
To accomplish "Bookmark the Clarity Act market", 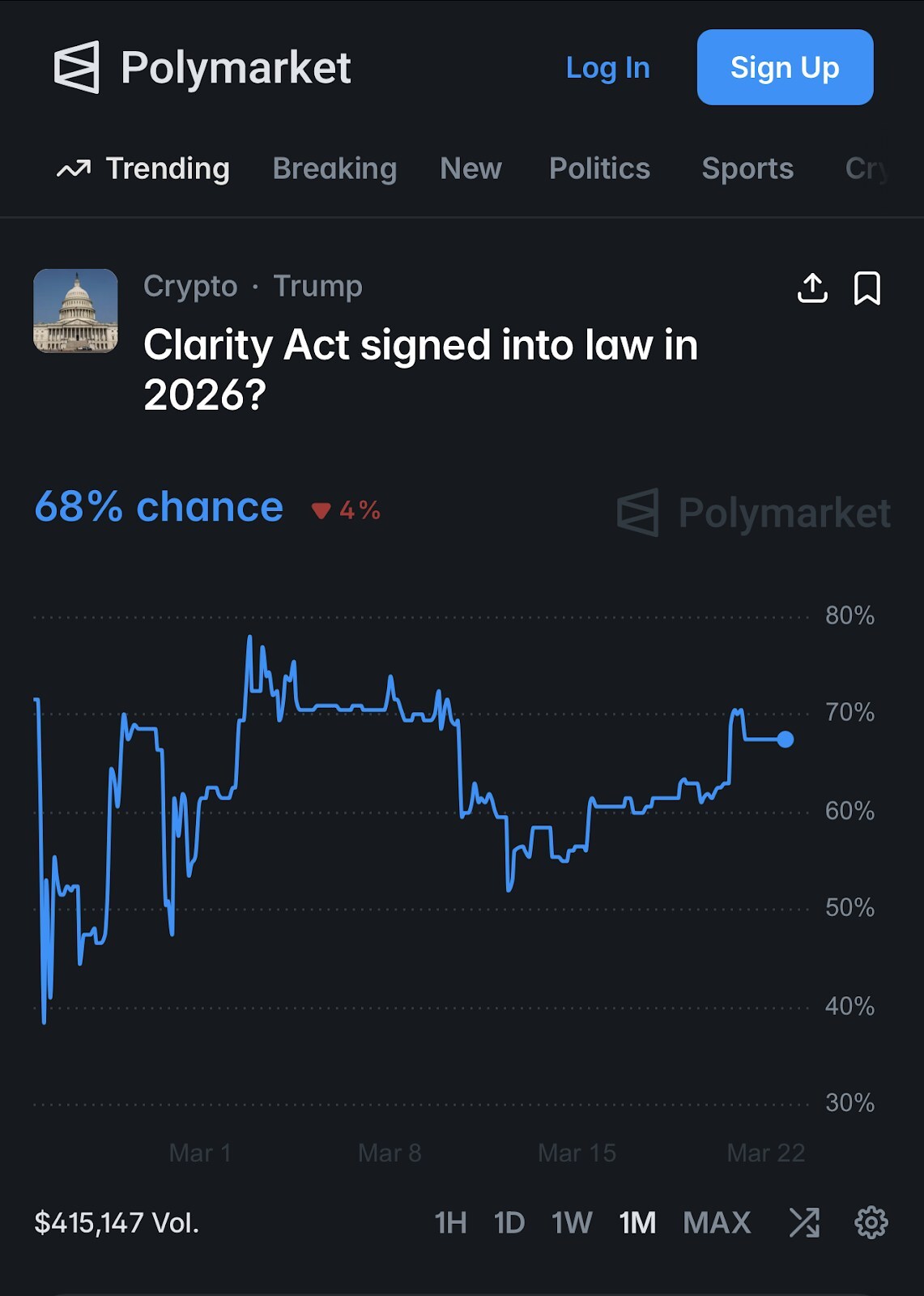I will (867, 288).
